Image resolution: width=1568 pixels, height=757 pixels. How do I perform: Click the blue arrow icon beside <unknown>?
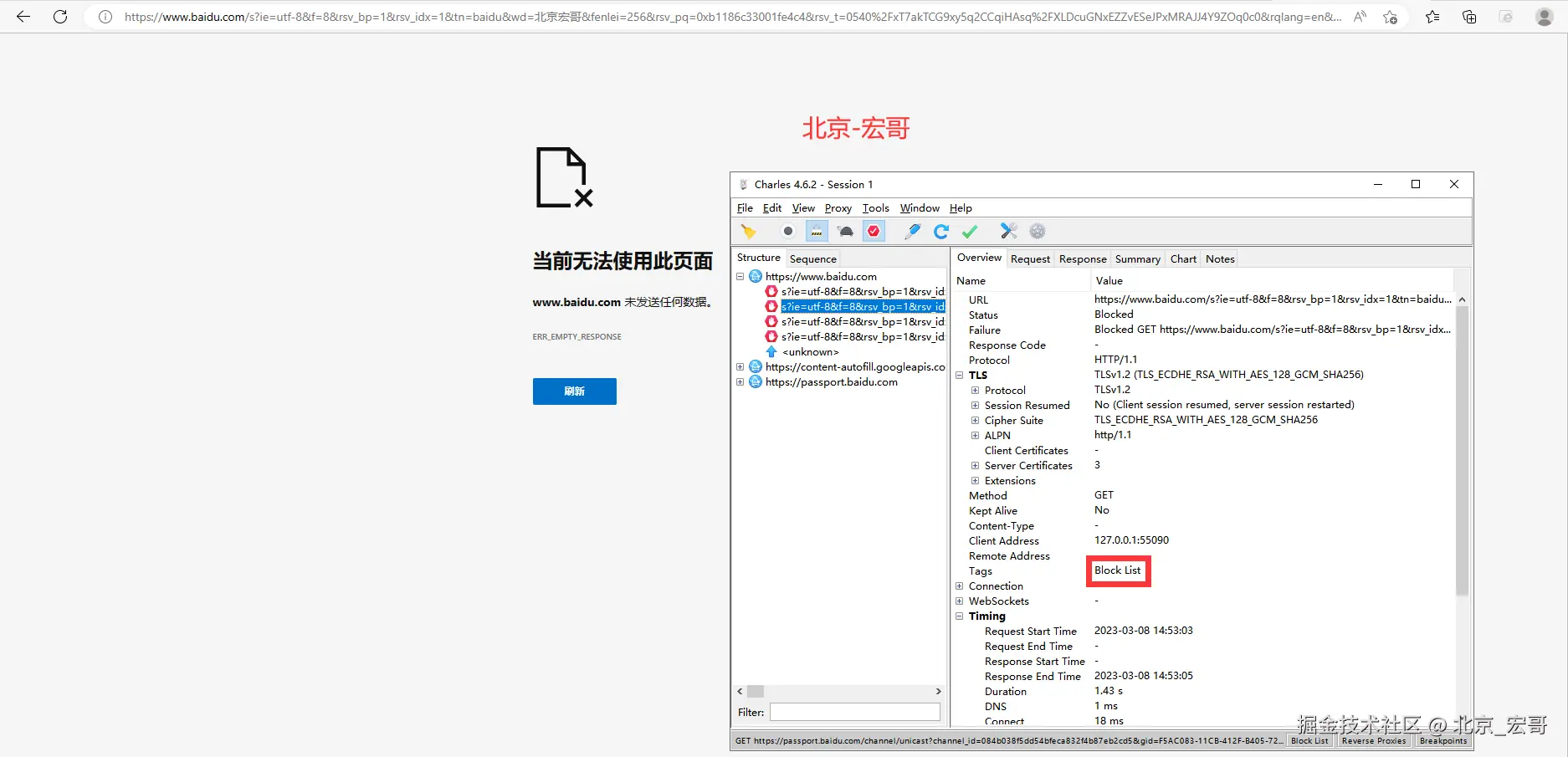771,352
